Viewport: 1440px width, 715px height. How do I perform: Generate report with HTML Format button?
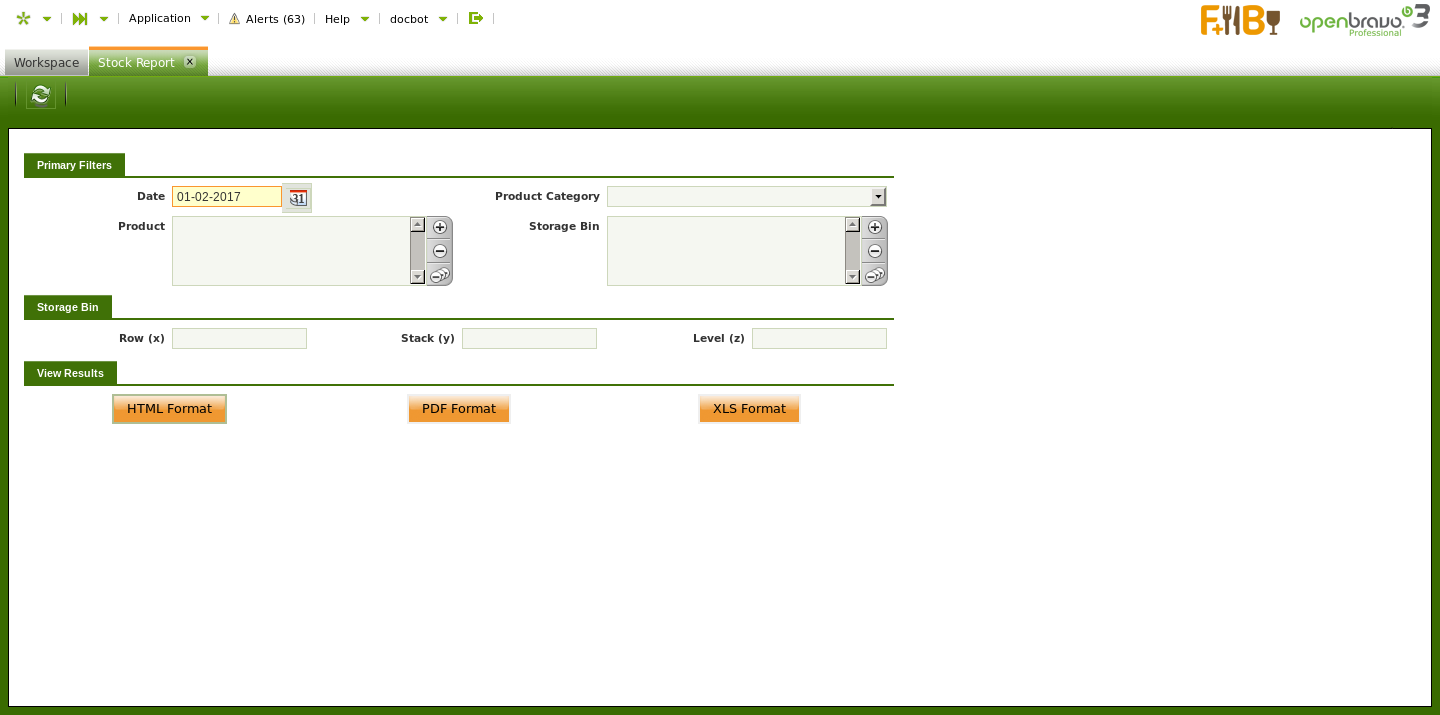(x=169, y=409)
